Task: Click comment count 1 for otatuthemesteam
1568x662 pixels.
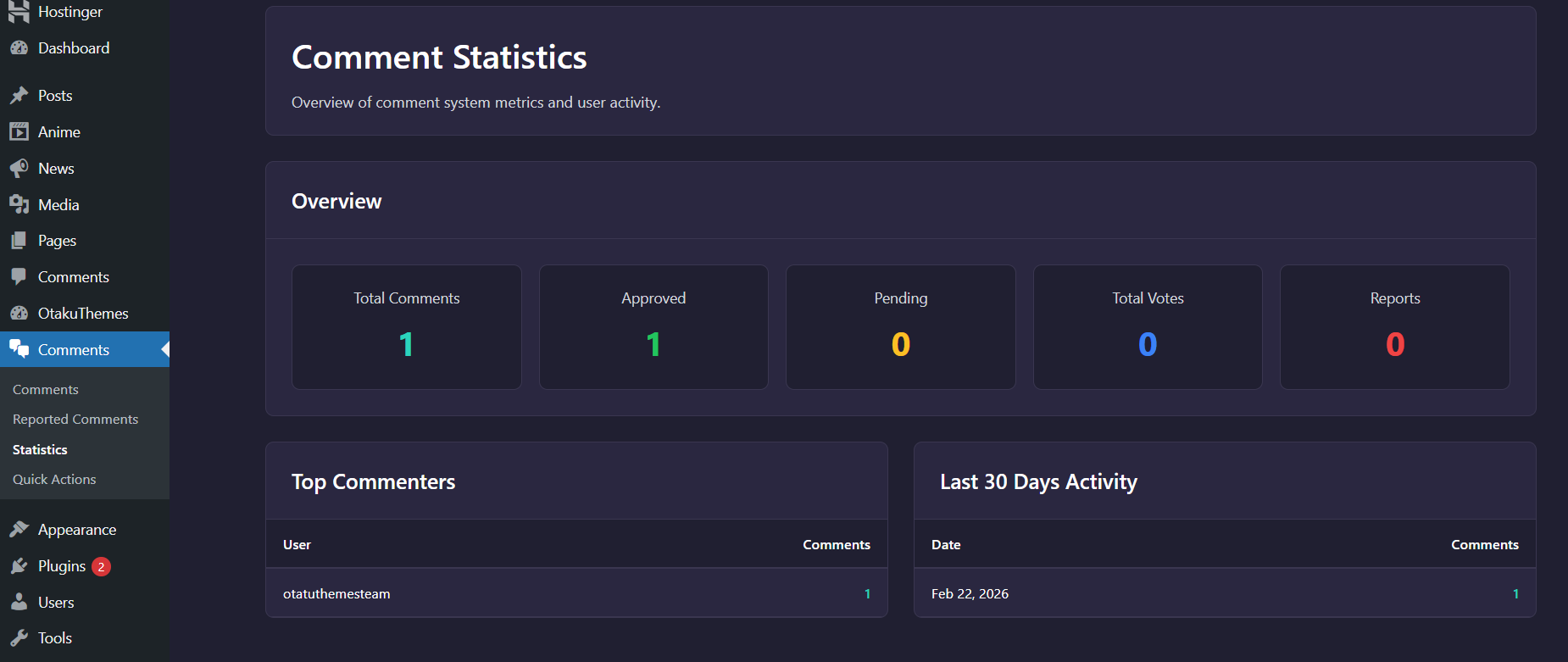Action: [x=867, y=594]
